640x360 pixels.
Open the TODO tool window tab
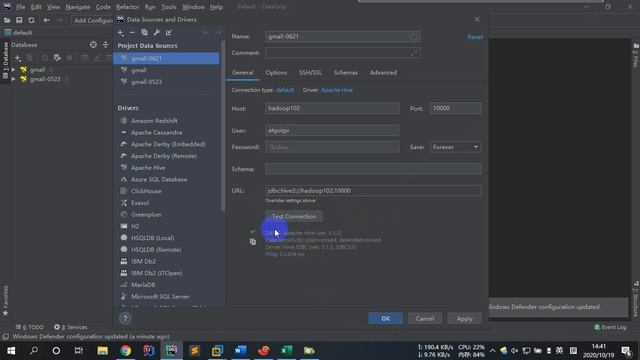tap(29, 327)
